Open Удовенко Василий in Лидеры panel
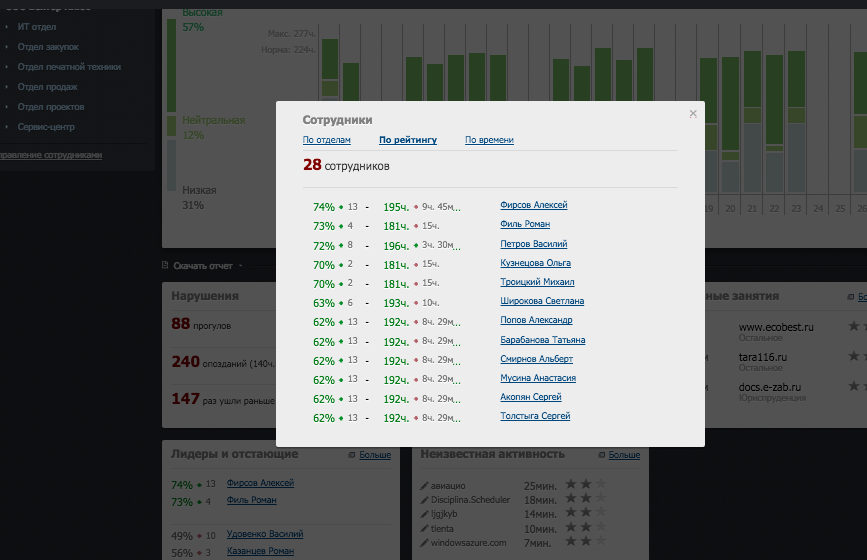The image size is (867, 560). pyautogui.click(x=265, y=534)
